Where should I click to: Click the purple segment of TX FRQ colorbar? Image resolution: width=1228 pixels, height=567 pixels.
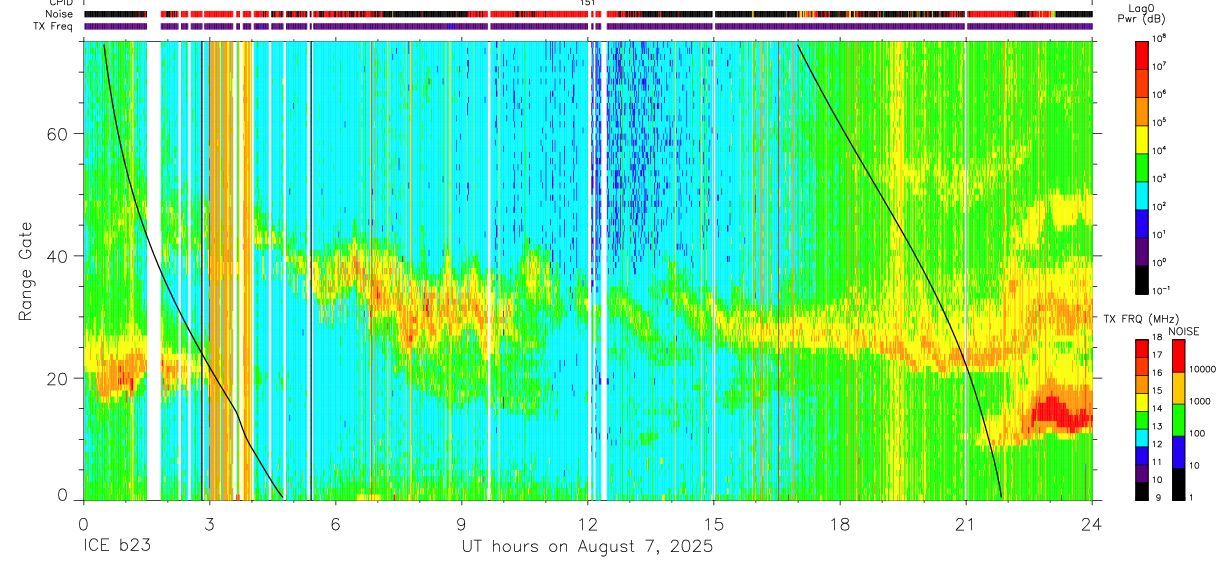(x=1142, y=472)
